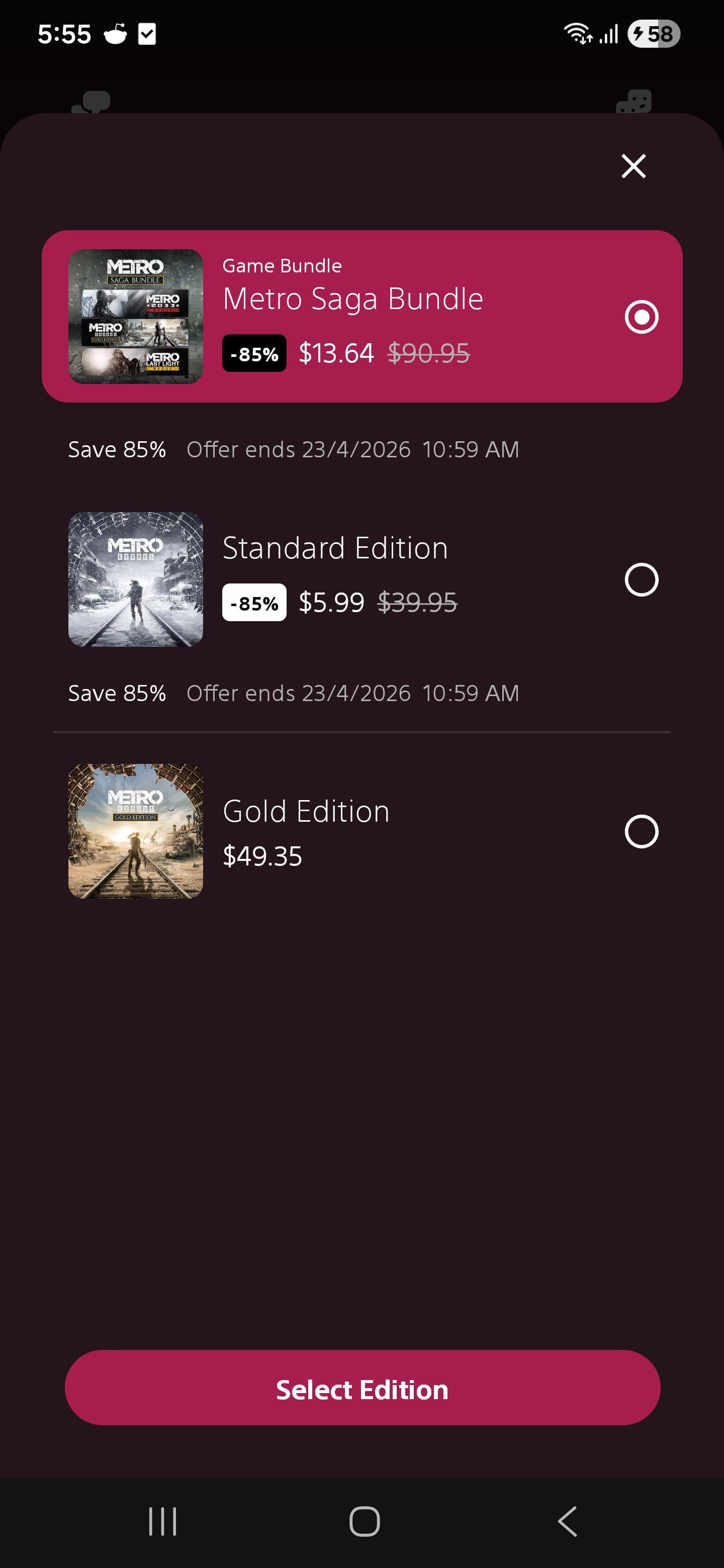Screen dimensions: 724x1568
Task: Choose the Standard Edition radio button
Action: point(641,579)
